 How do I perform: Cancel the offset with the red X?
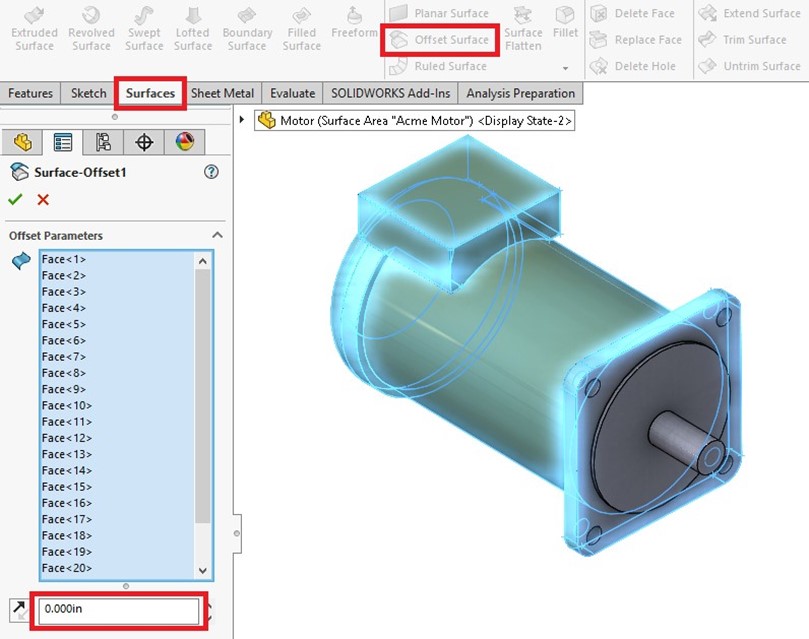tap(42, 199)
